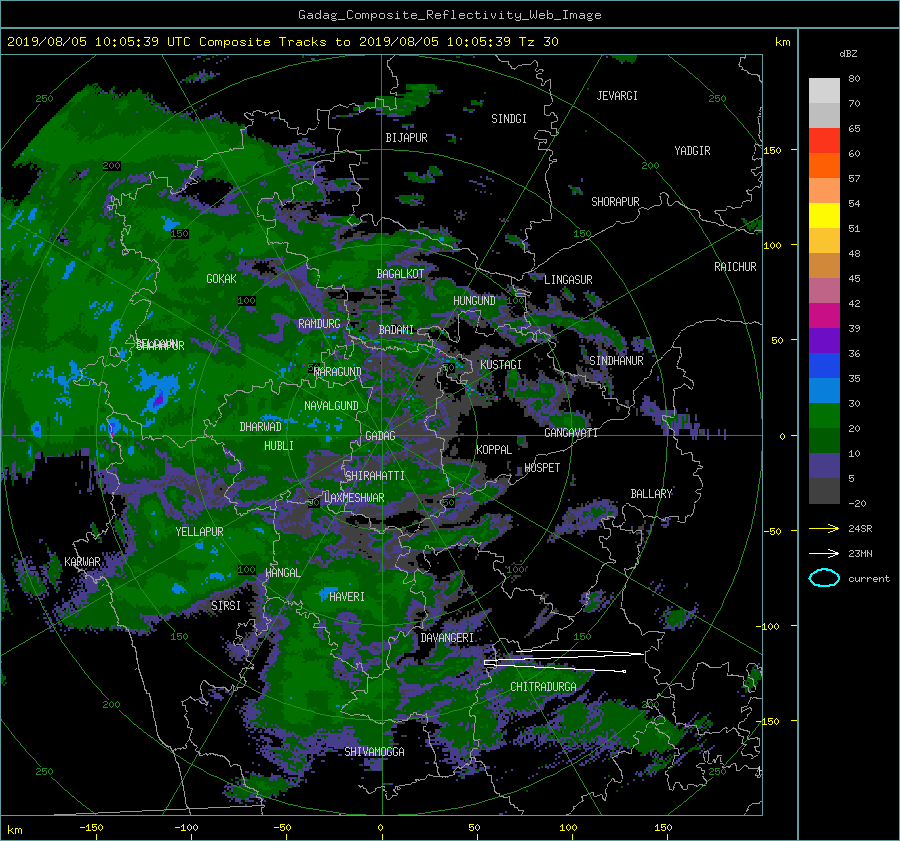
Task: Click the HUBLI city label
Action: tap(278, 446)
